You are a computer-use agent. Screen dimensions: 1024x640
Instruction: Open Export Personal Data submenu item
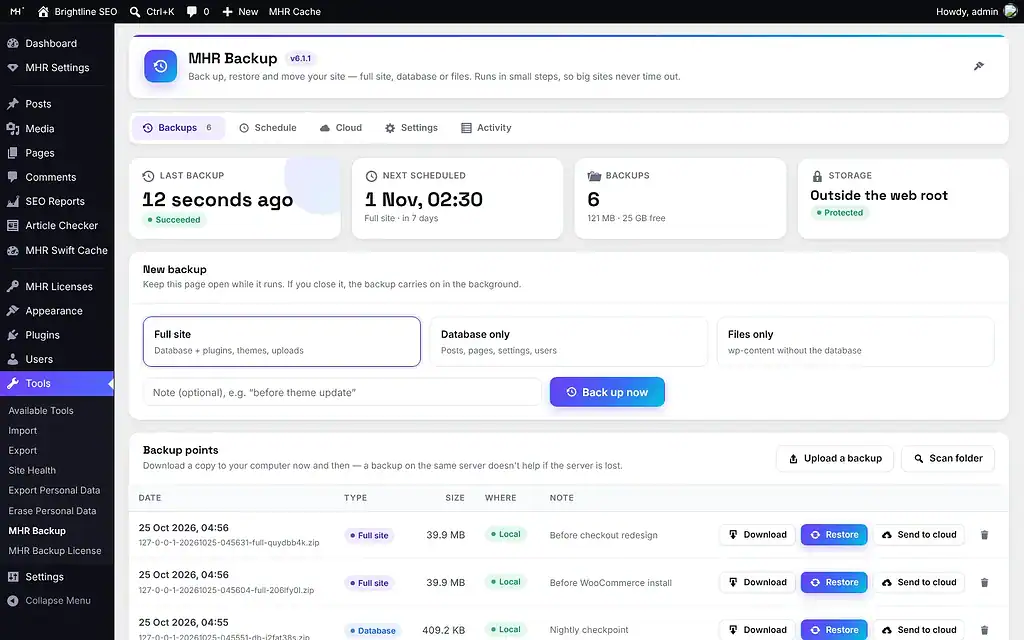[x=54, y=490]
